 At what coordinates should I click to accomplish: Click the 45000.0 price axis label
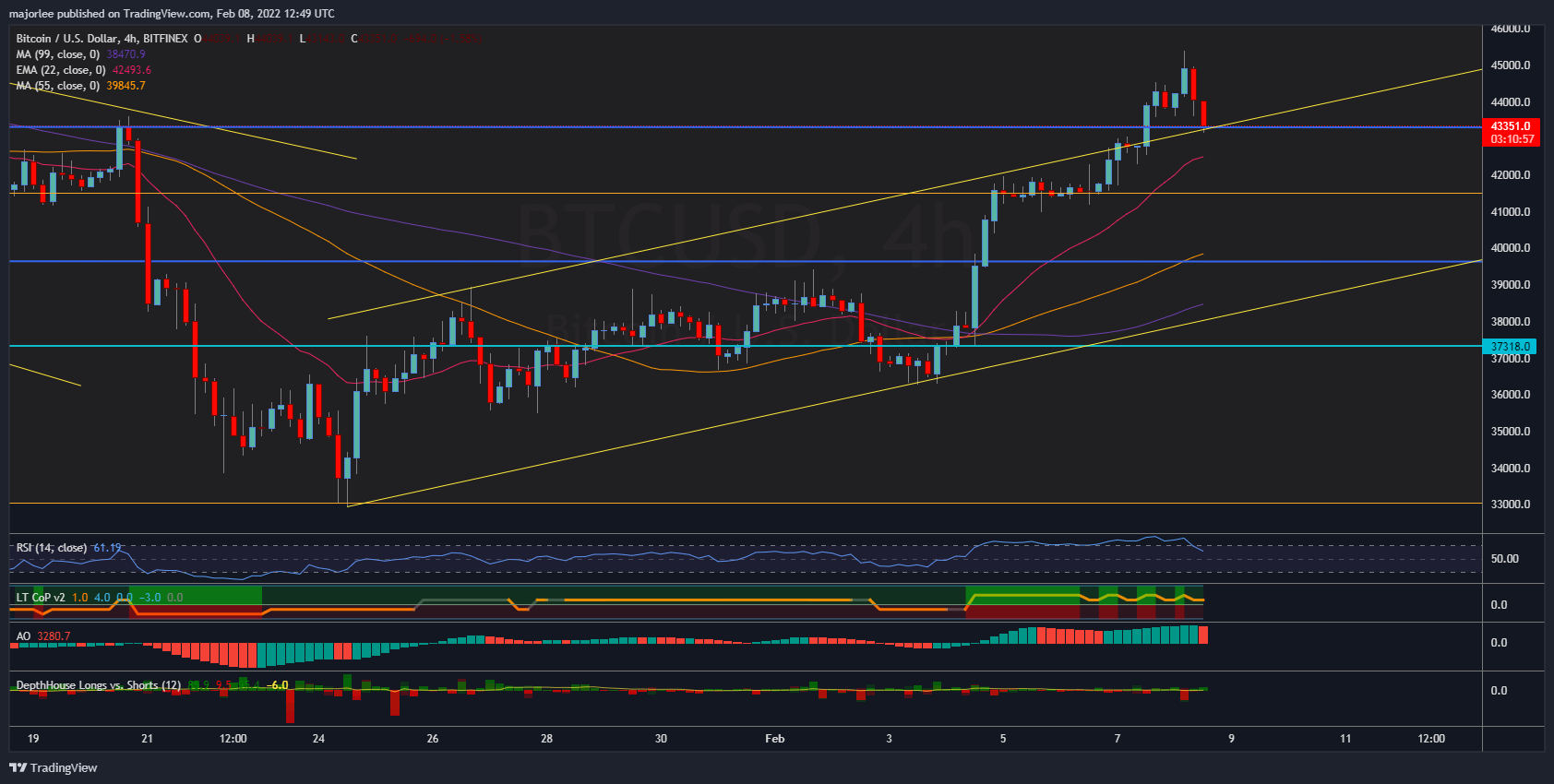(x=1511, y=65)
